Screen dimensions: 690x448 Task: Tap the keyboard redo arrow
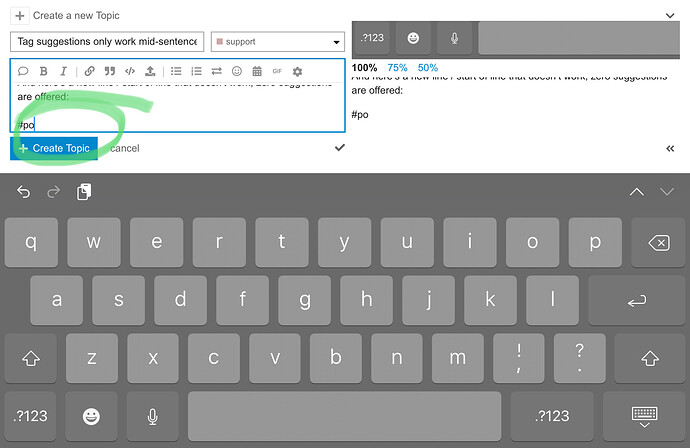coord(54,192)
